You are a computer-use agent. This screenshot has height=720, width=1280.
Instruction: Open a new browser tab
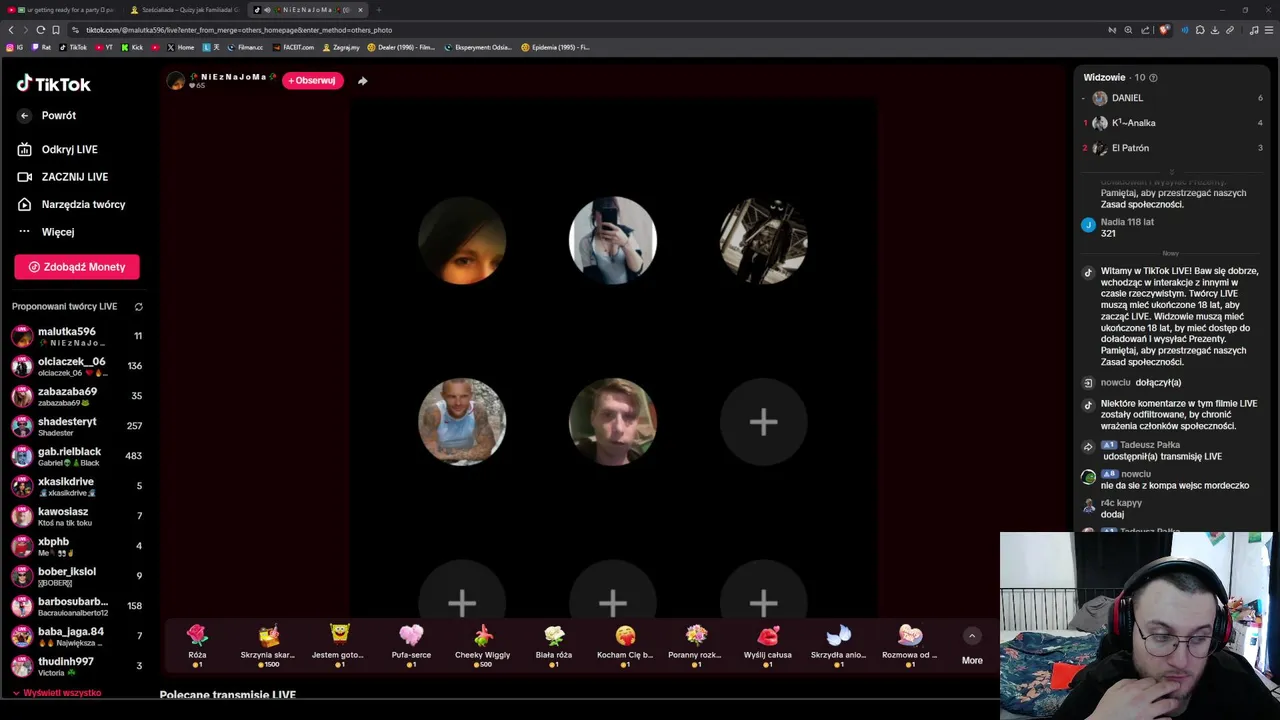coord(379,10)
